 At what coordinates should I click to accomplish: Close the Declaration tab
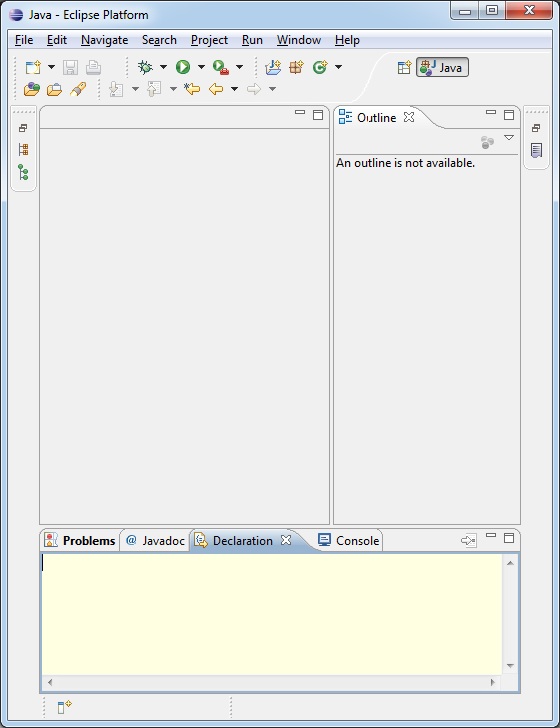click(286, 540)
